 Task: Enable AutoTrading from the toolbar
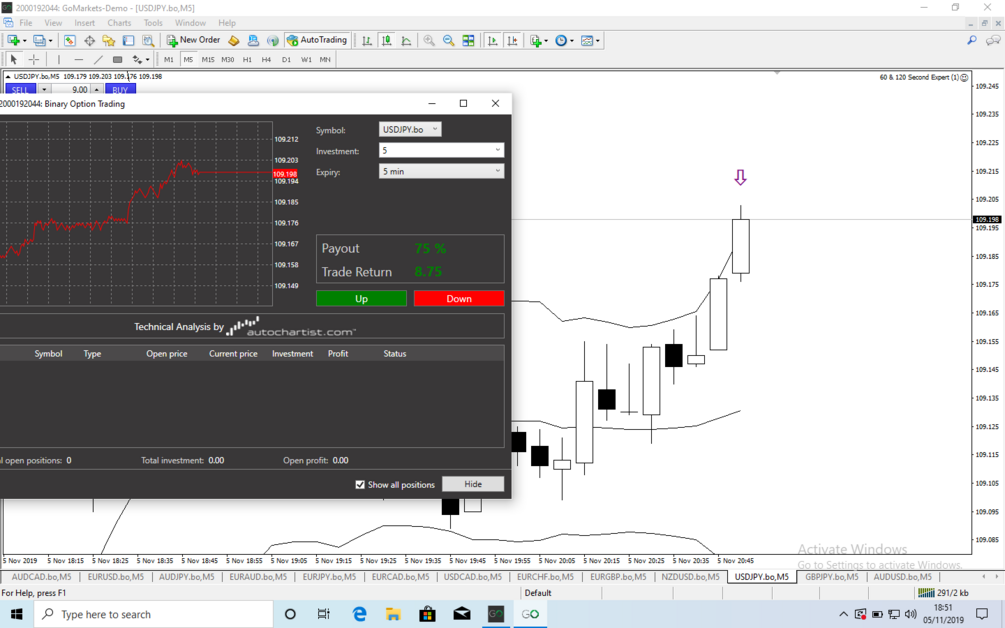317,40
